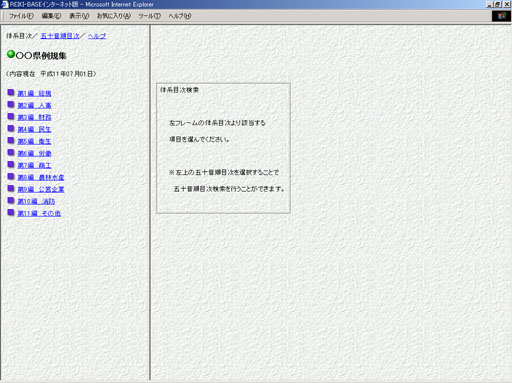Click the Internet Explorer page icon in the title bar
Image resolution: width=512 pixels, height=383 pixels.
5,5
